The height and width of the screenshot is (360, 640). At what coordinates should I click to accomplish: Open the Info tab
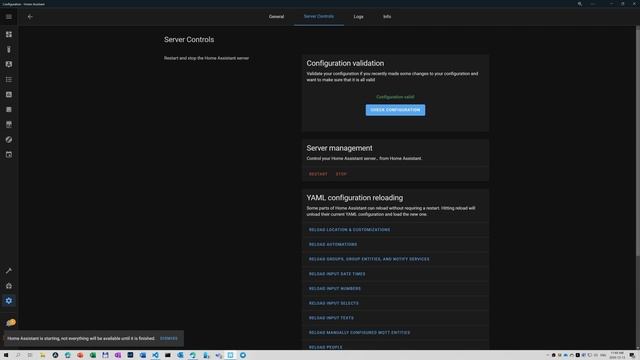coord(387,17)
